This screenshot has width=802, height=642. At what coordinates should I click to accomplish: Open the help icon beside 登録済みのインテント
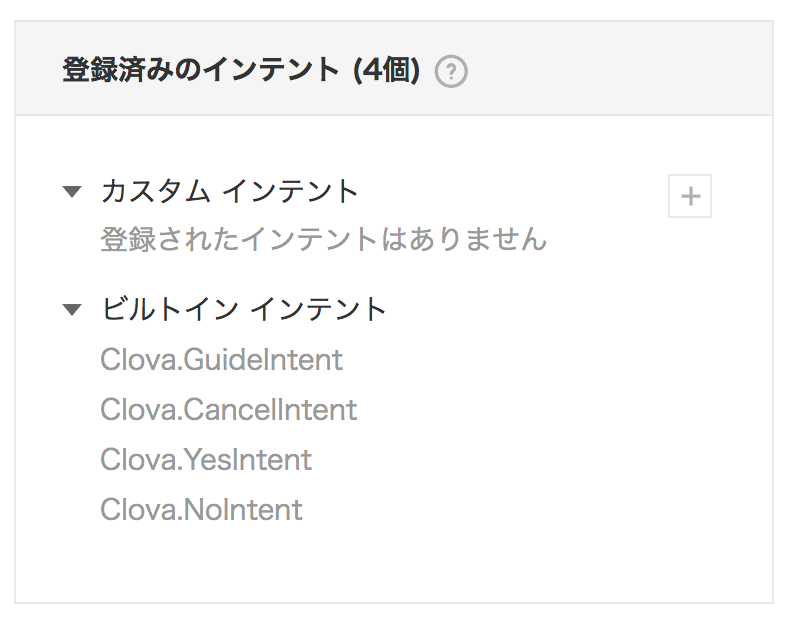[x=451, y=72]
